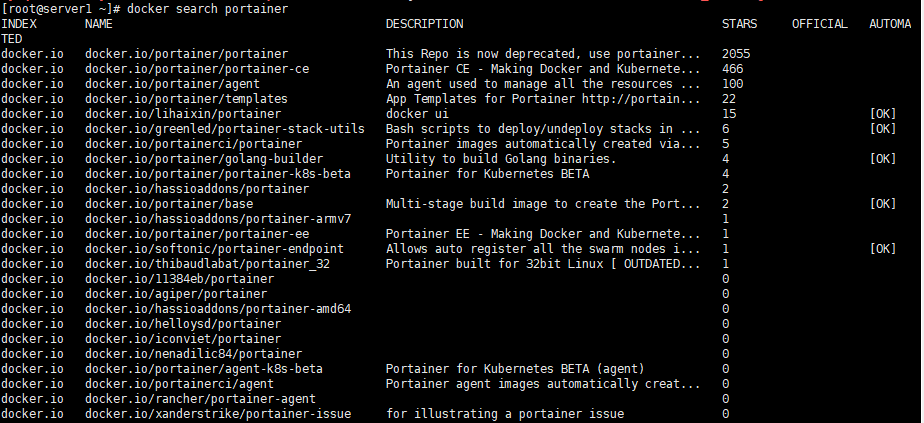Screen dimensions: 924x423
Task: Click the STARS column header
Action: pos(740,24)
